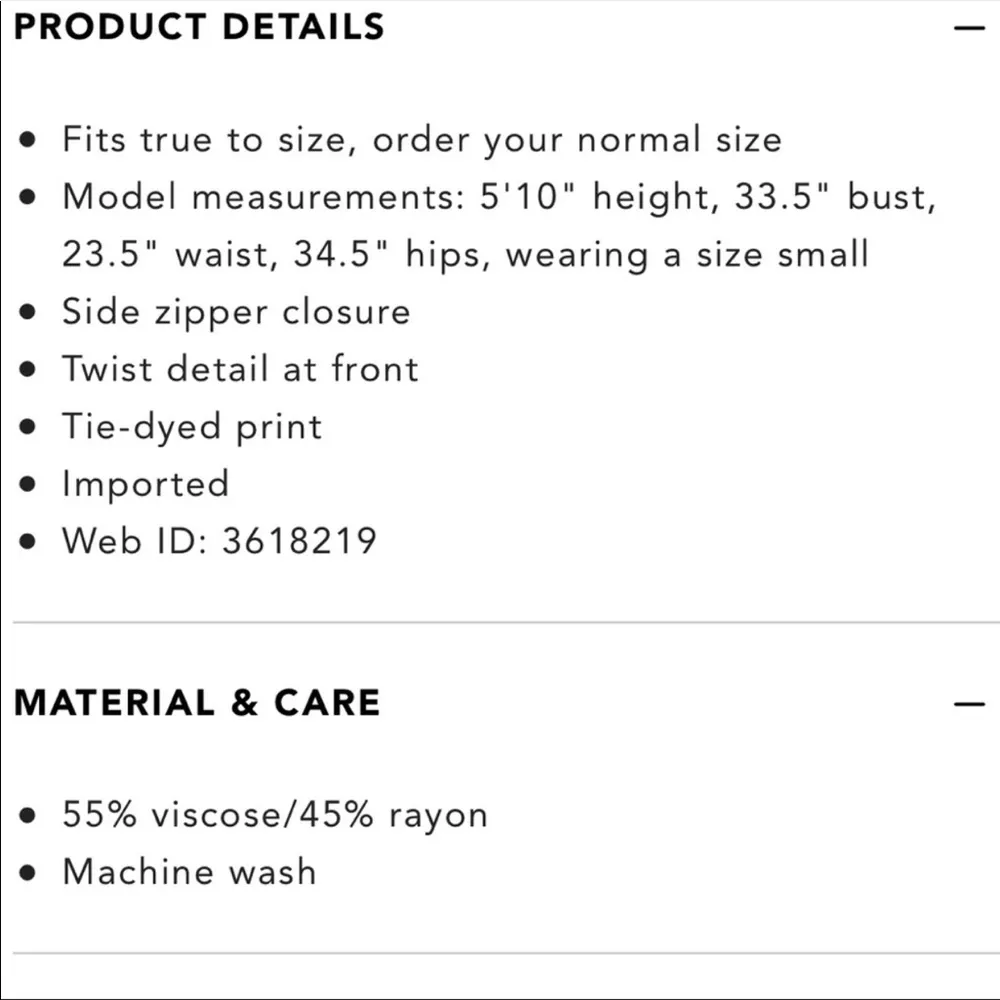Select the 'Fits true to size' line
Screen dimensions: 1000x1000
coord(421,139)
